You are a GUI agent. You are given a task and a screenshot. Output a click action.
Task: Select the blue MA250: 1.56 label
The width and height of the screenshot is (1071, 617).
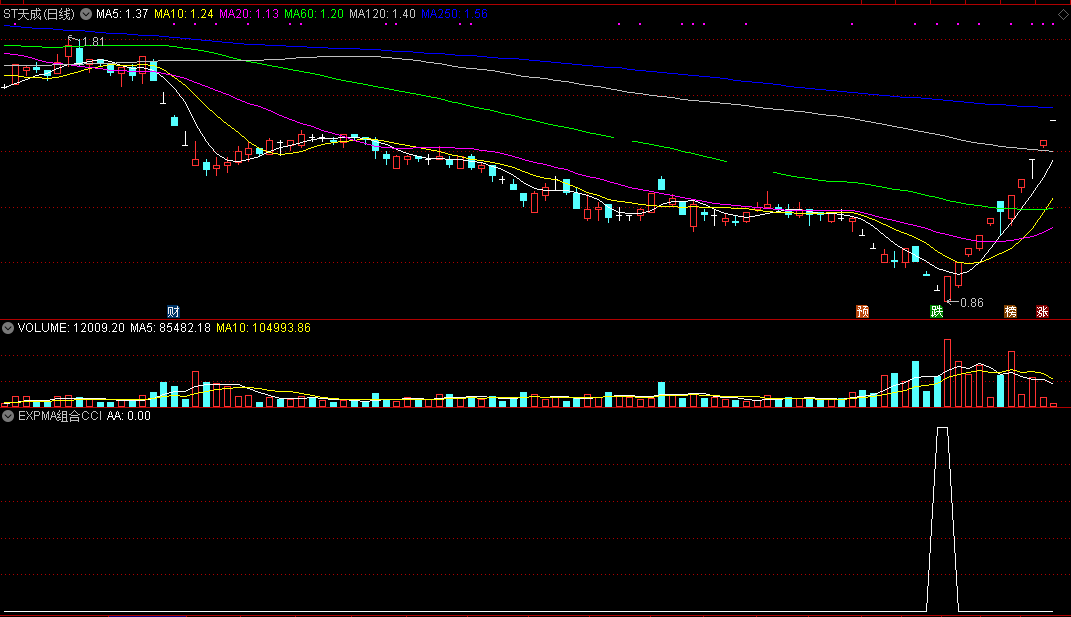coord(454,14)
